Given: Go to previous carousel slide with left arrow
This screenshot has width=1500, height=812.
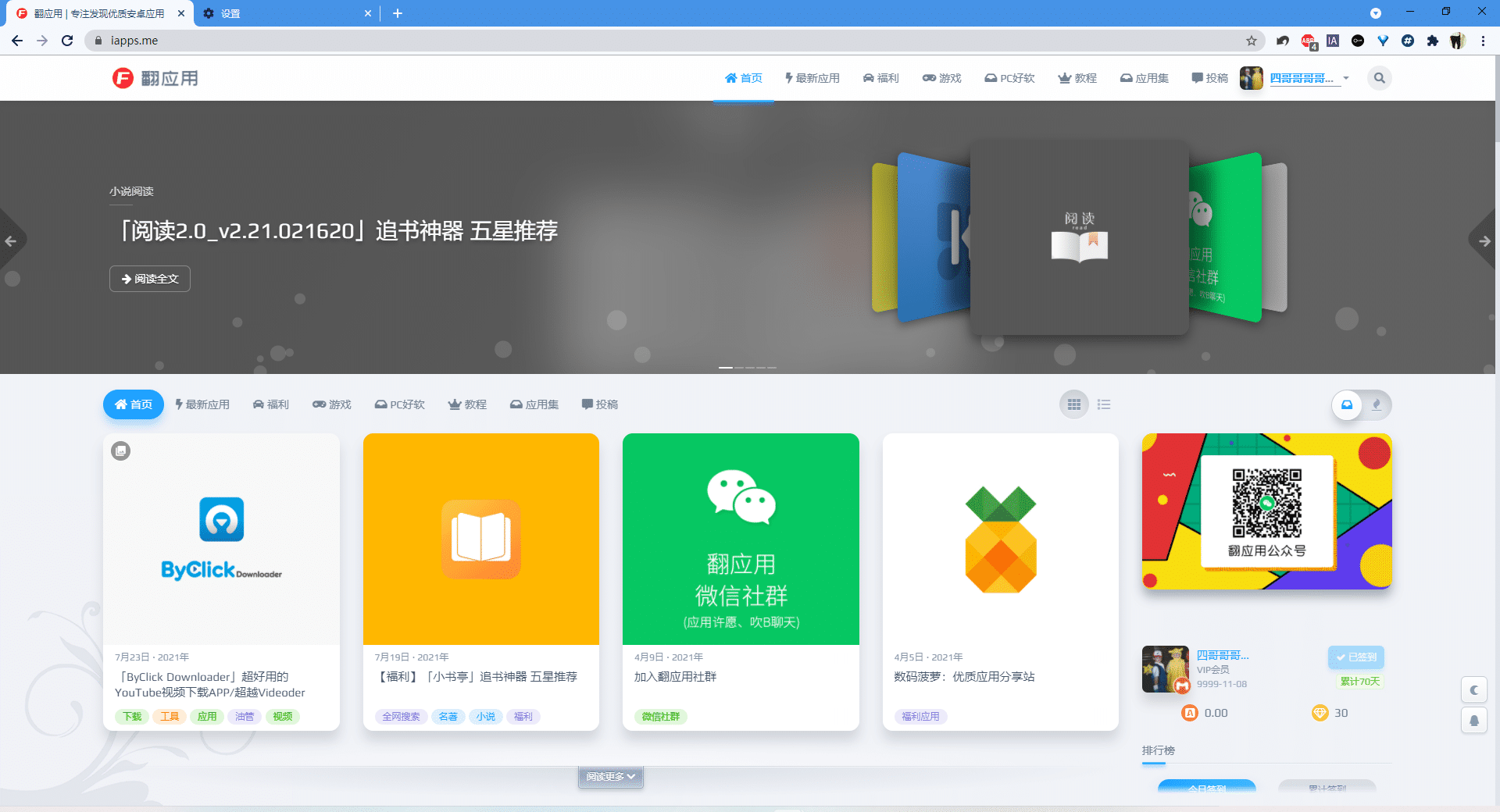Looking at the screenshot, I should (x=11, y=241).
